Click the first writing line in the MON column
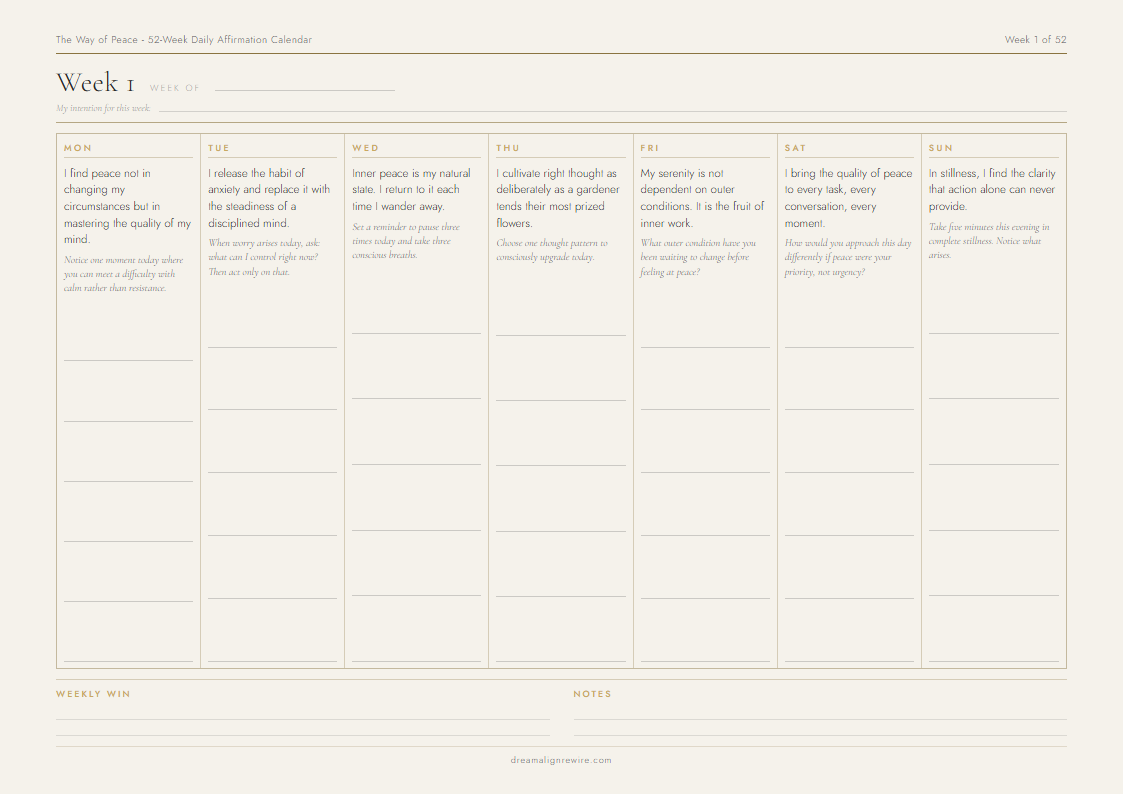 [128, 359]
